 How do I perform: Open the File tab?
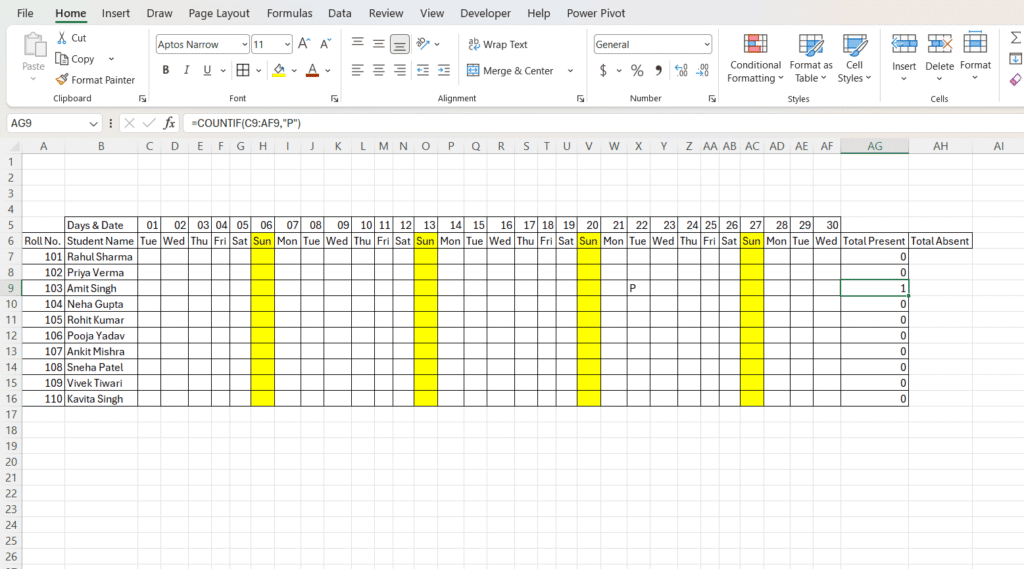[25, 13]
